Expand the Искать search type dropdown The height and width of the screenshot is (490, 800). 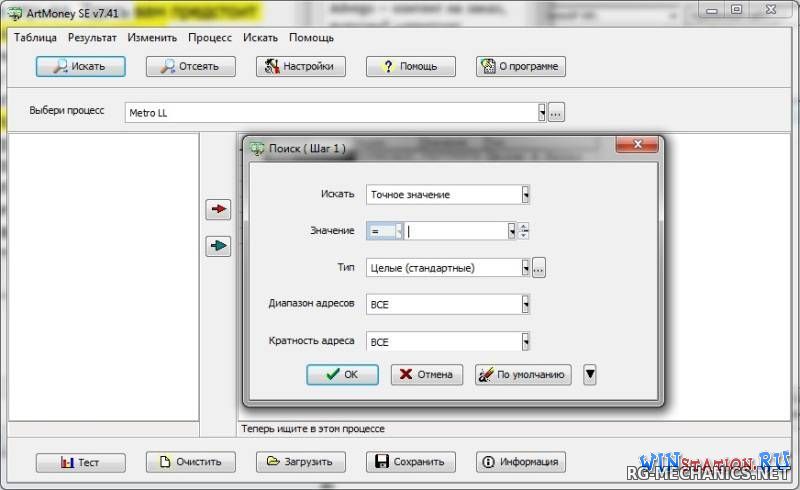click(x=525, y=195)
